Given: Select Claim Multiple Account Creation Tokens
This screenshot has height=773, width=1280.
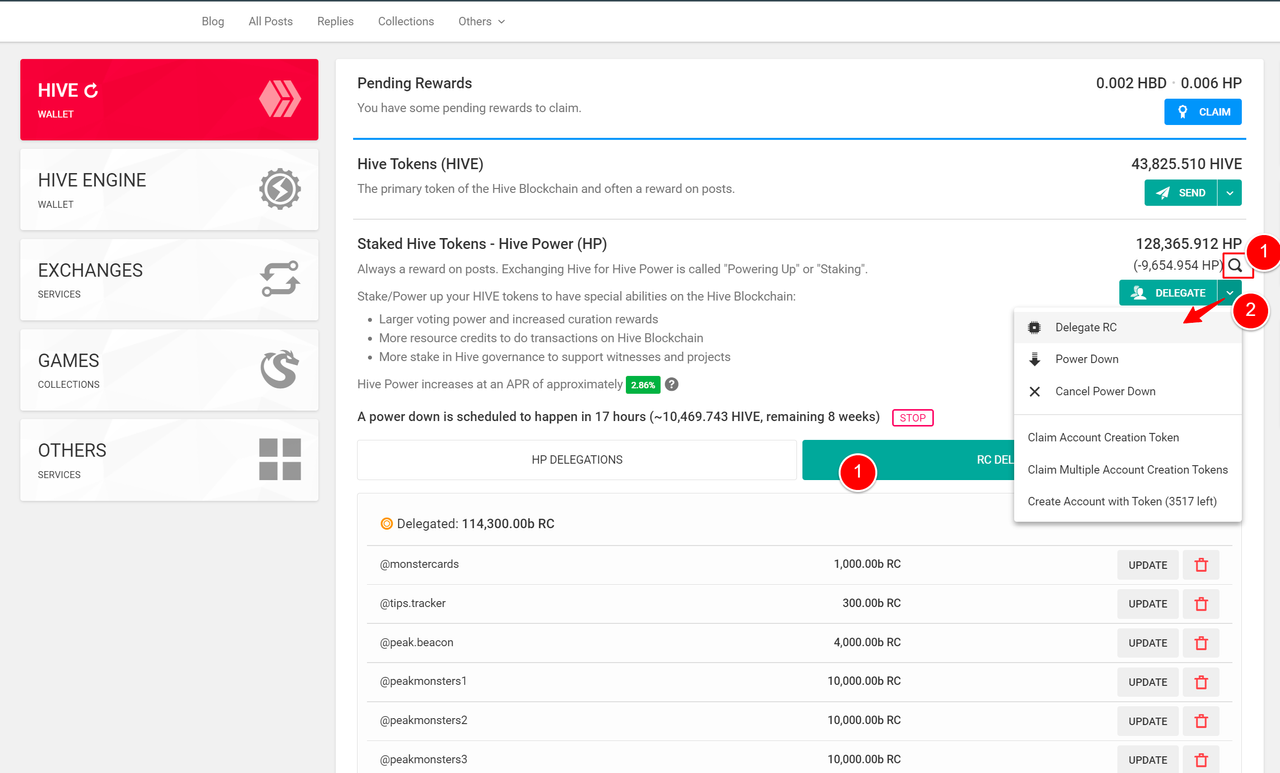Looking at the screenshot, I should pyautogui.click(x=1128, y=469).
